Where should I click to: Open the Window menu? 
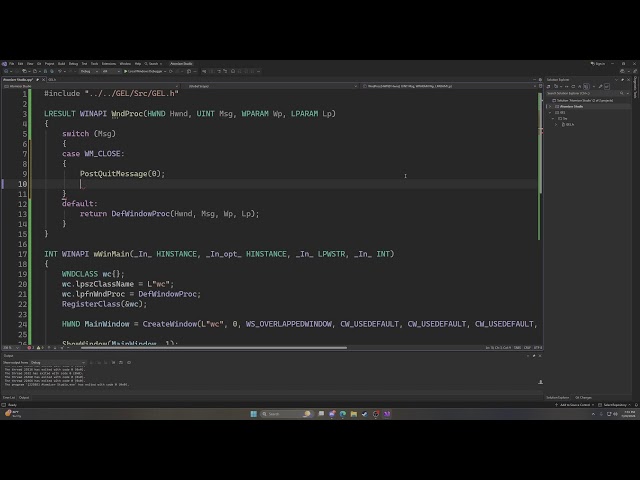click(125, 64)
